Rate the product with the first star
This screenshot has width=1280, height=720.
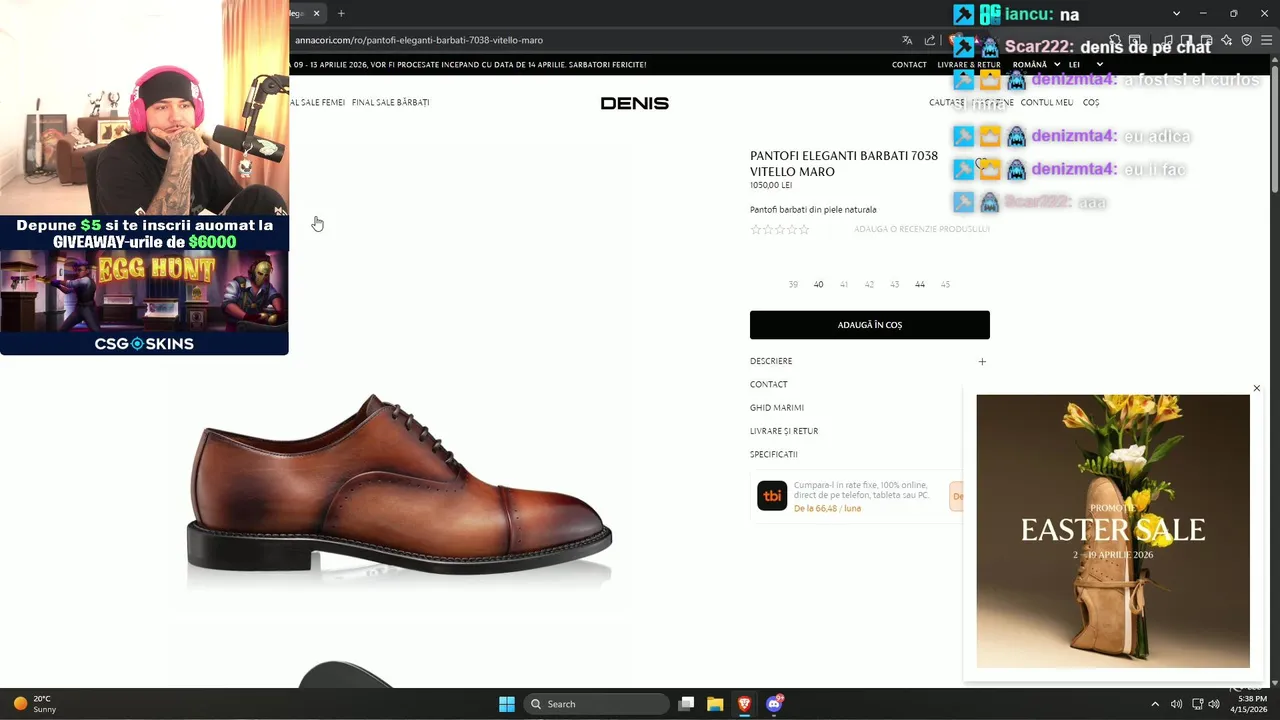(x=756, y=230)
